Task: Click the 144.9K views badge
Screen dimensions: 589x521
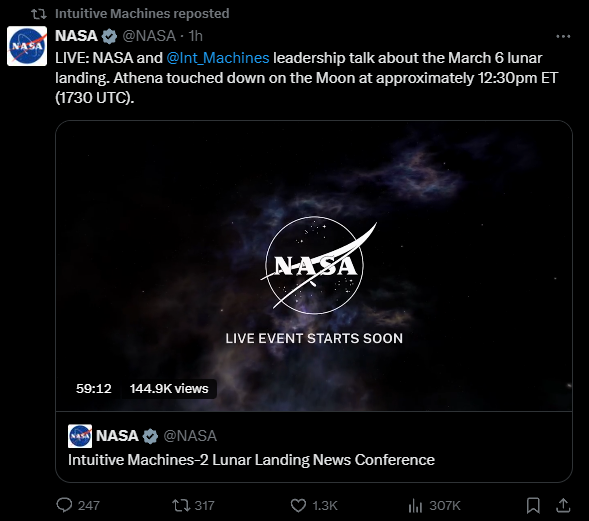Action: [169, 388]
